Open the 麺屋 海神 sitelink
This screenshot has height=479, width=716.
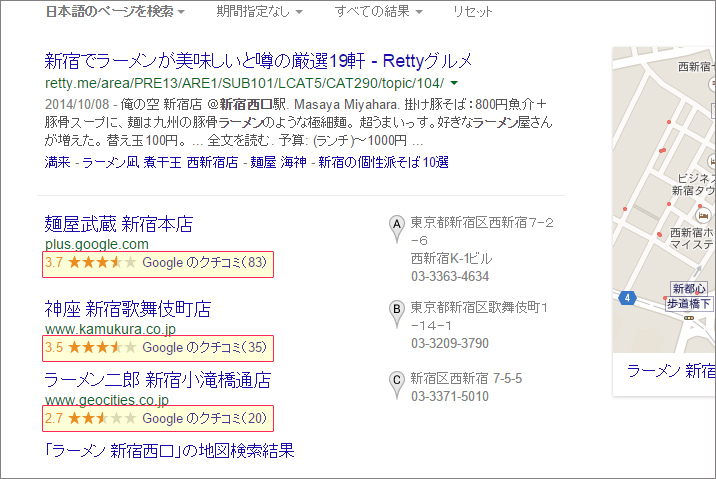click(x=278, y=162)
